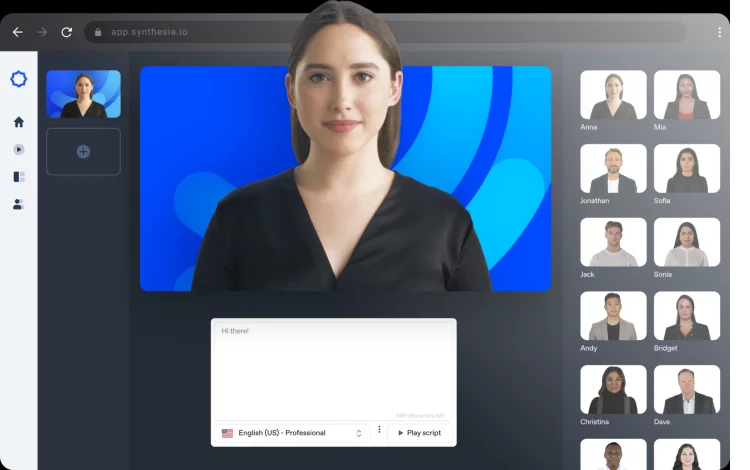The image size is (750, 470).
Task: Select the Andy avatar
Action: (613, 316)
